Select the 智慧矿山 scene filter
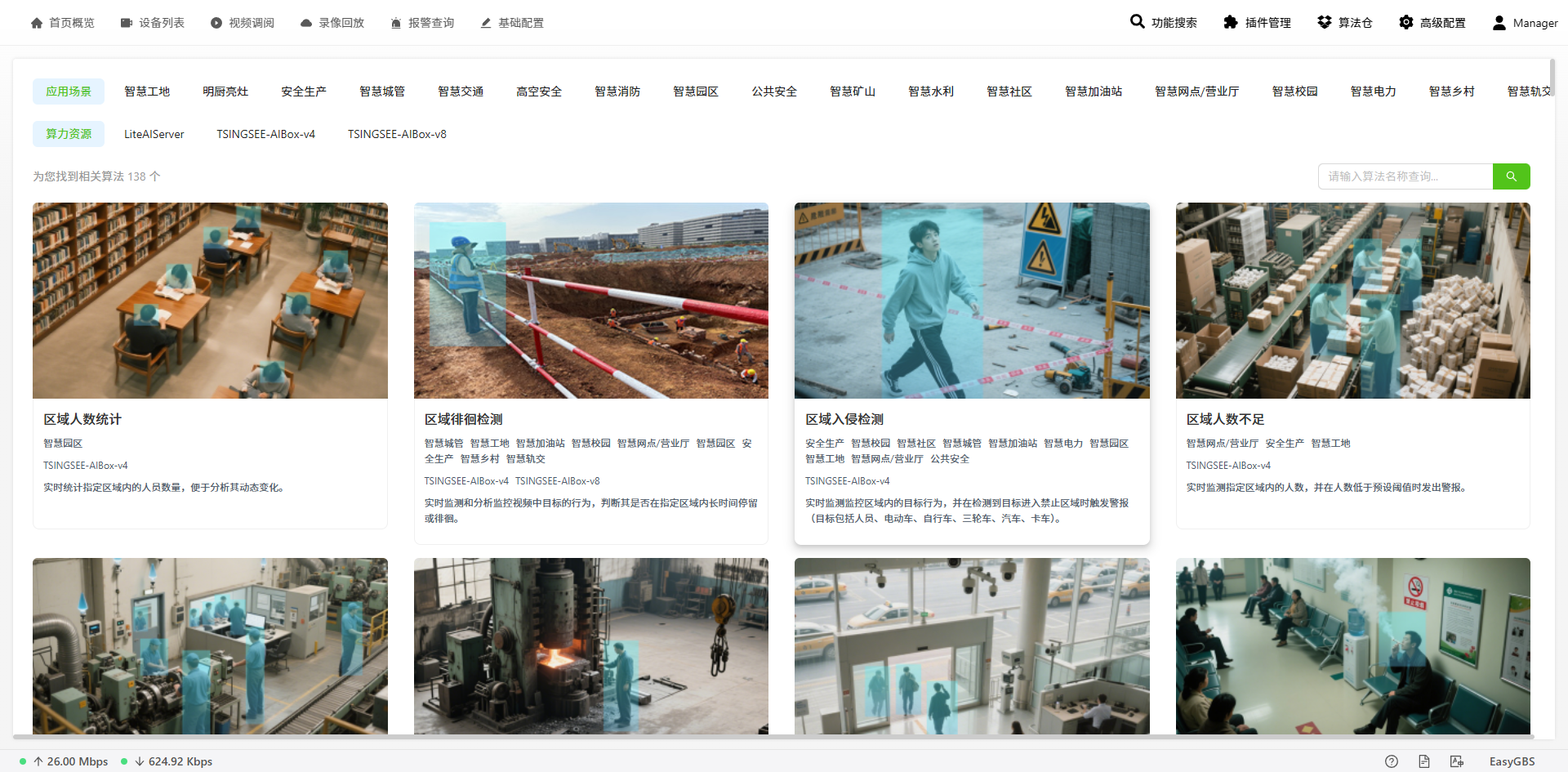This screenshot has width=1568, height=772. [x=853, y=91]
